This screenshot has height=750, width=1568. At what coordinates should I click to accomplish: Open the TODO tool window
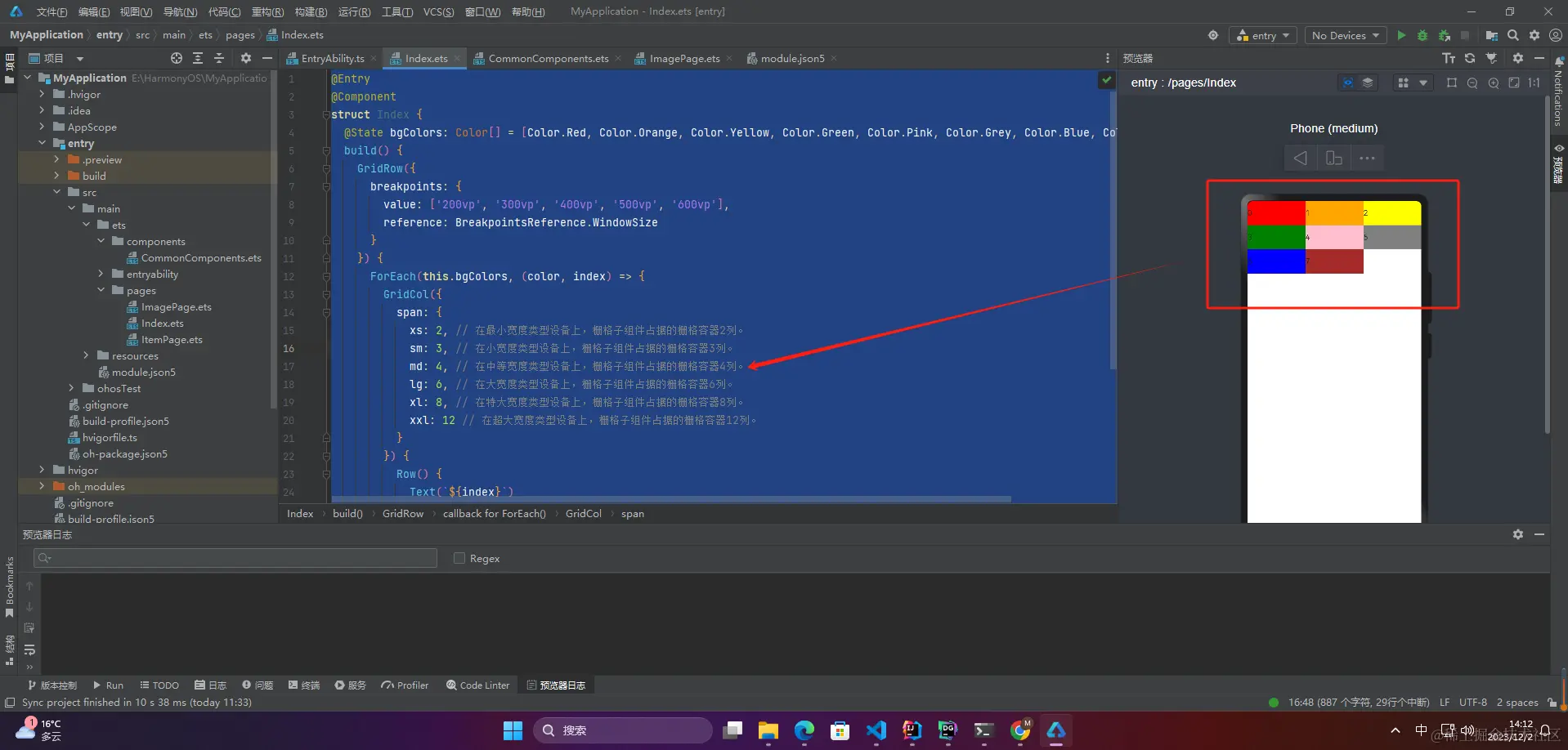(159, 685)
